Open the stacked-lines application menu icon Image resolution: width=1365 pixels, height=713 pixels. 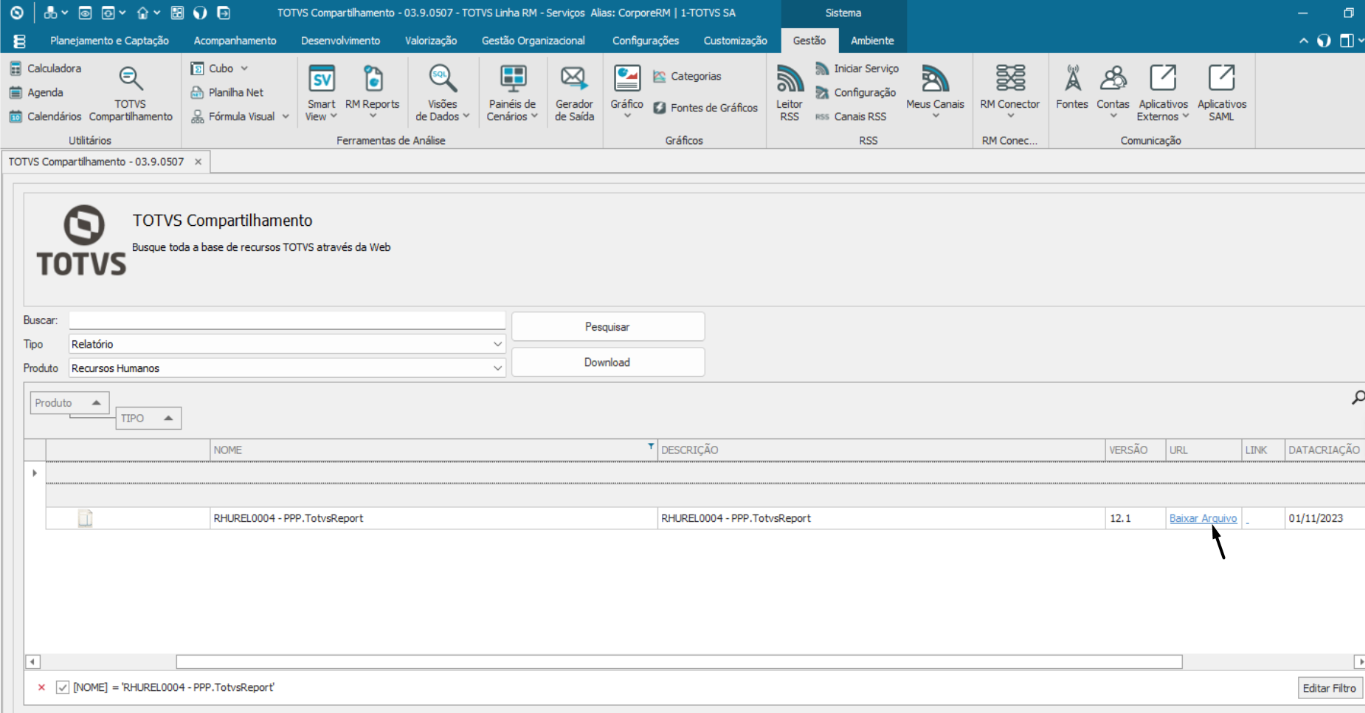coord(19,41)
